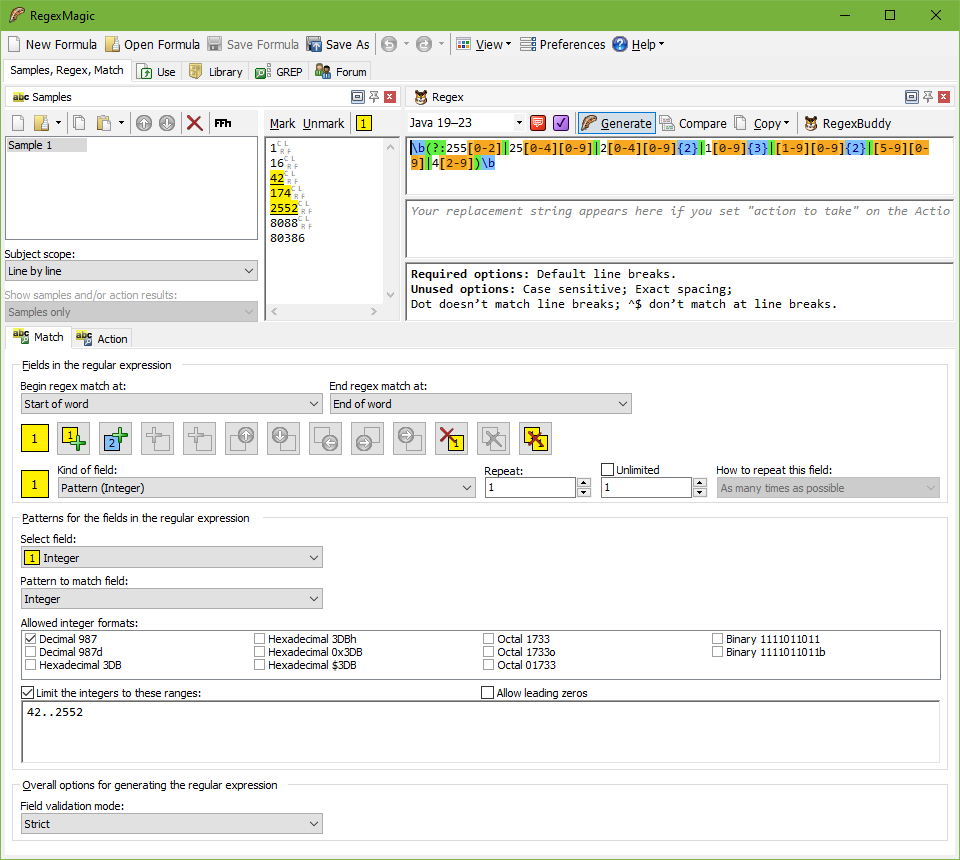Click the blue add field 2 icon
Screen dimensions: 960x860
pyautogui.click(x=115, y=438)
